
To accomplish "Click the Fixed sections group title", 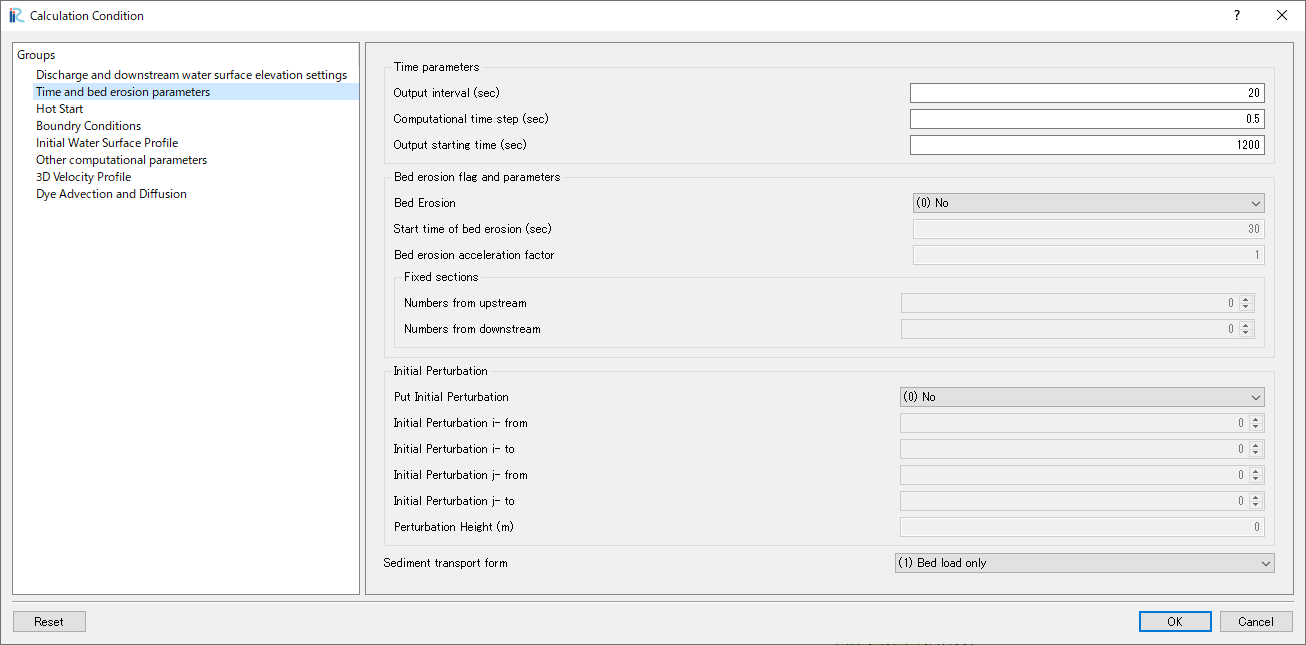I will (x=441, y=277).
